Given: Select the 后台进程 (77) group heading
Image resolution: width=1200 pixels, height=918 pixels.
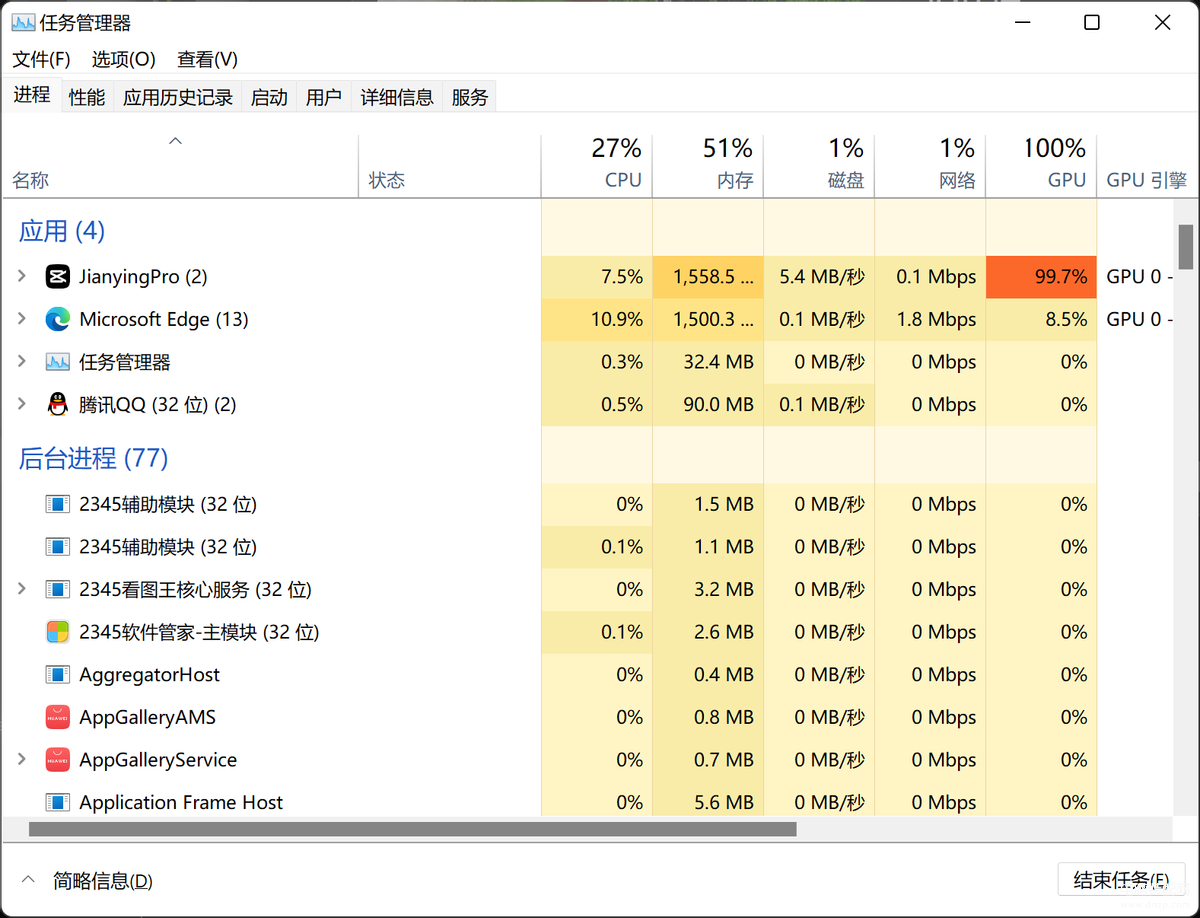Looking at the screenshot, I should click(93, 458).
